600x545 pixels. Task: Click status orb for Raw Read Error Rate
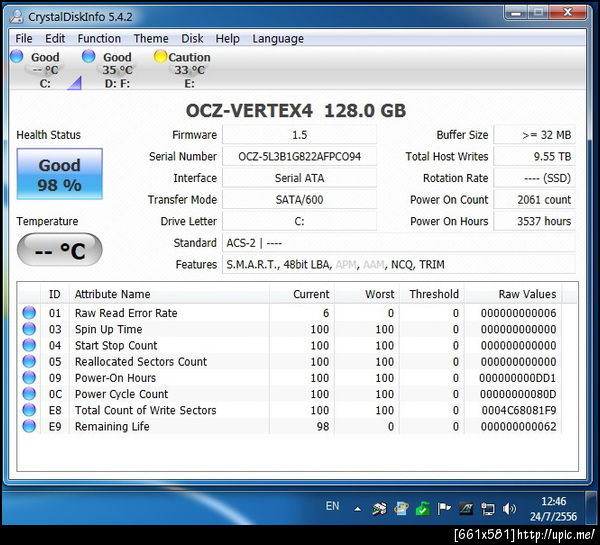point(29,313)
